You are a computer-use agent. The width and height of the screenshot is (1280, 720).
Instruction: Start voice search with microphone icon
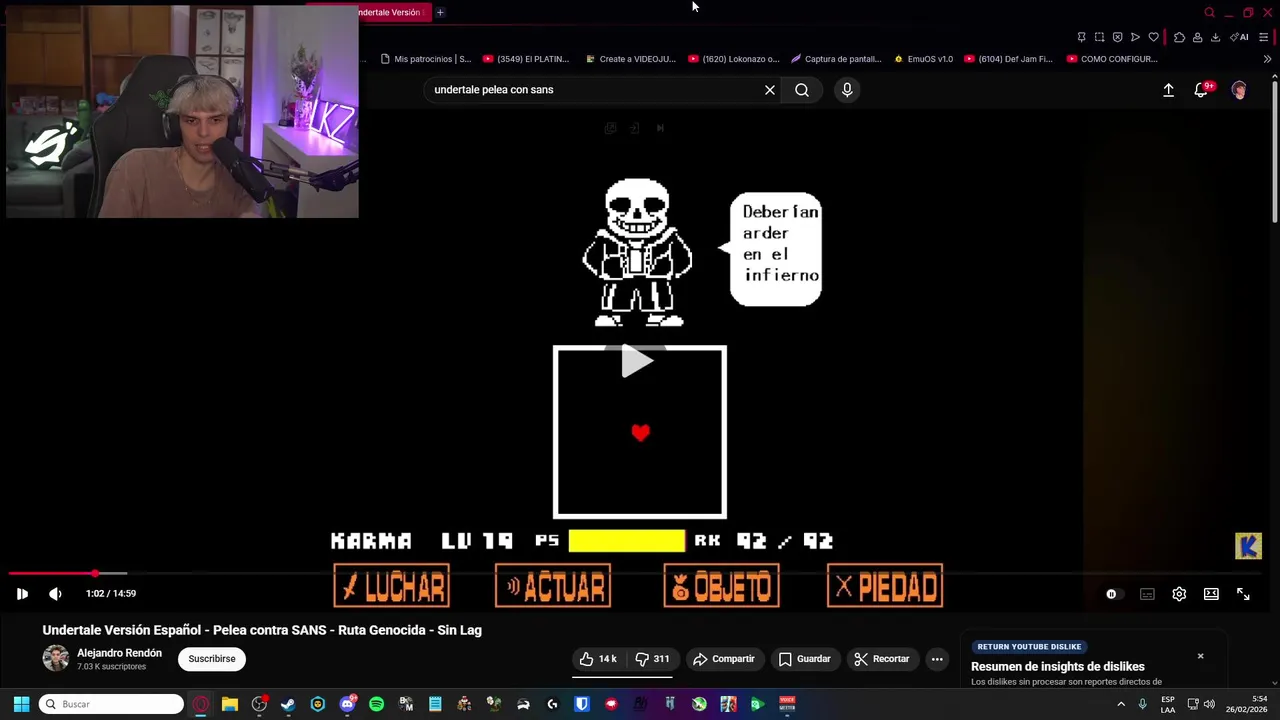(847, 90)
